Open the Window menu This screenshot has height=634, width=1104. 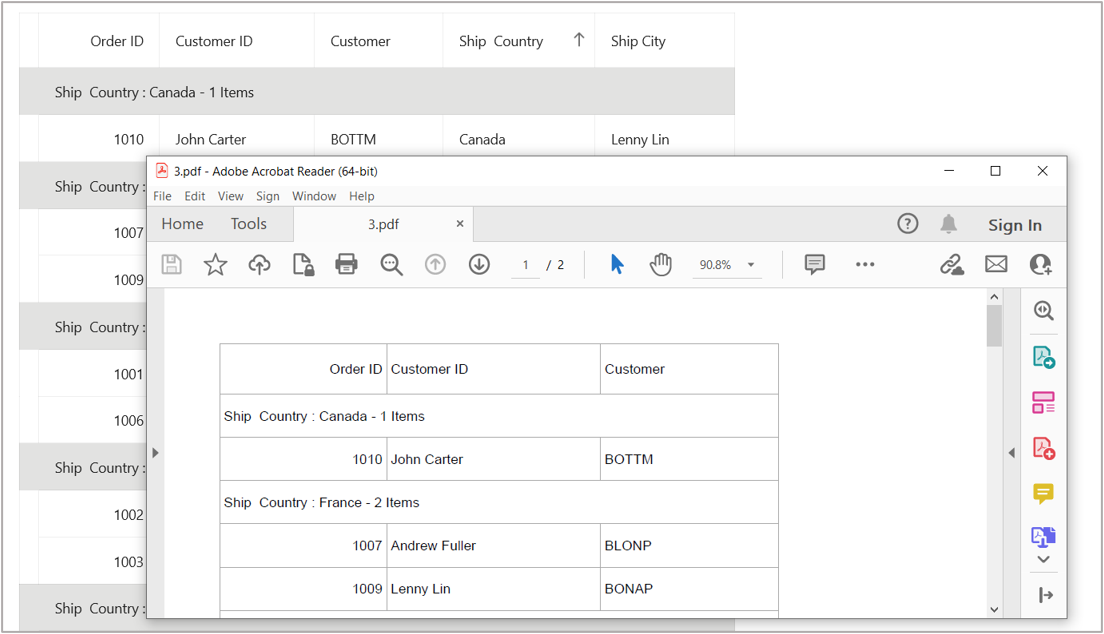coord(314,197)
